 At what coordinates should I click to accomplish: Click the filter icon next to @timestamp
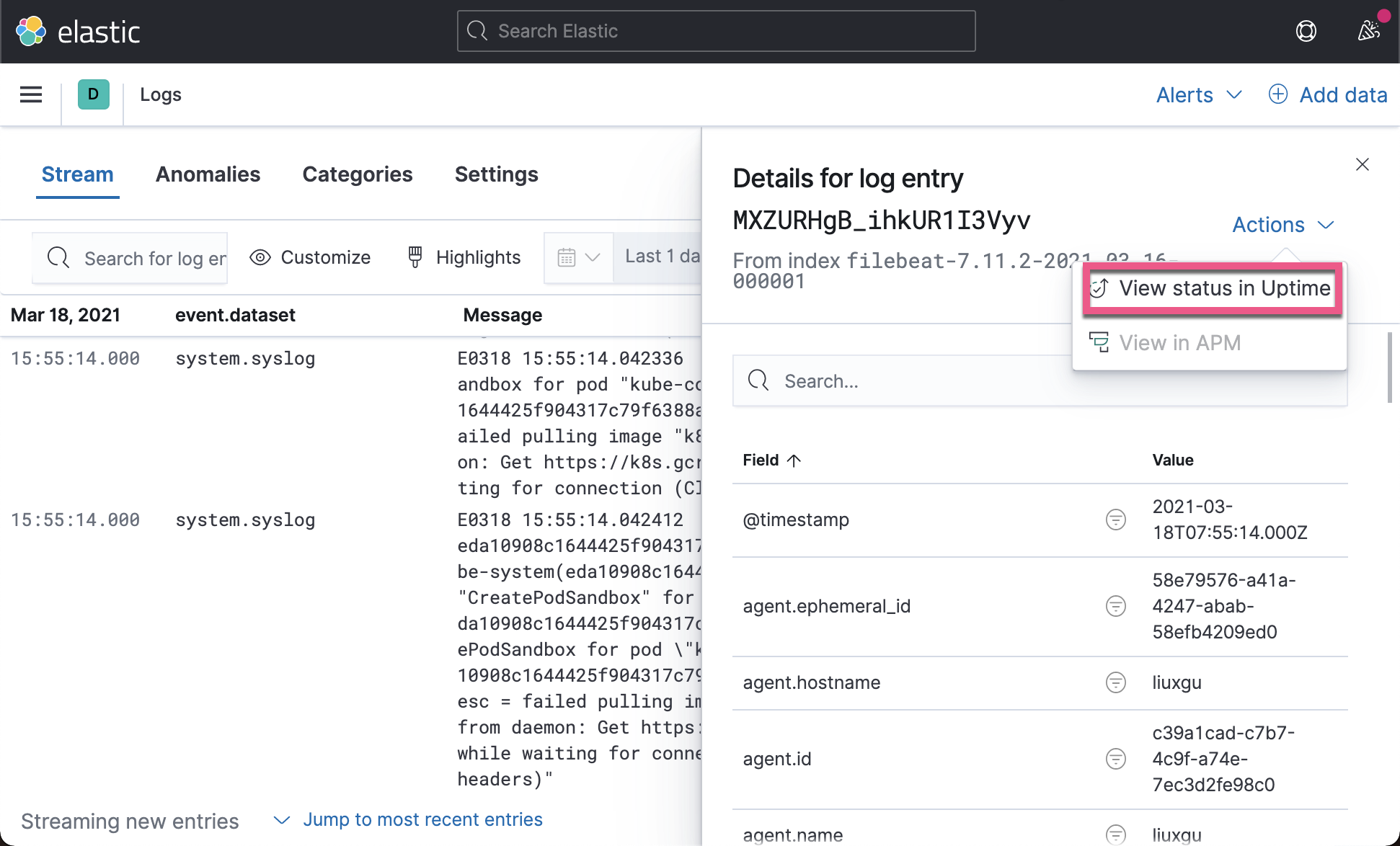pos(1115,520)
